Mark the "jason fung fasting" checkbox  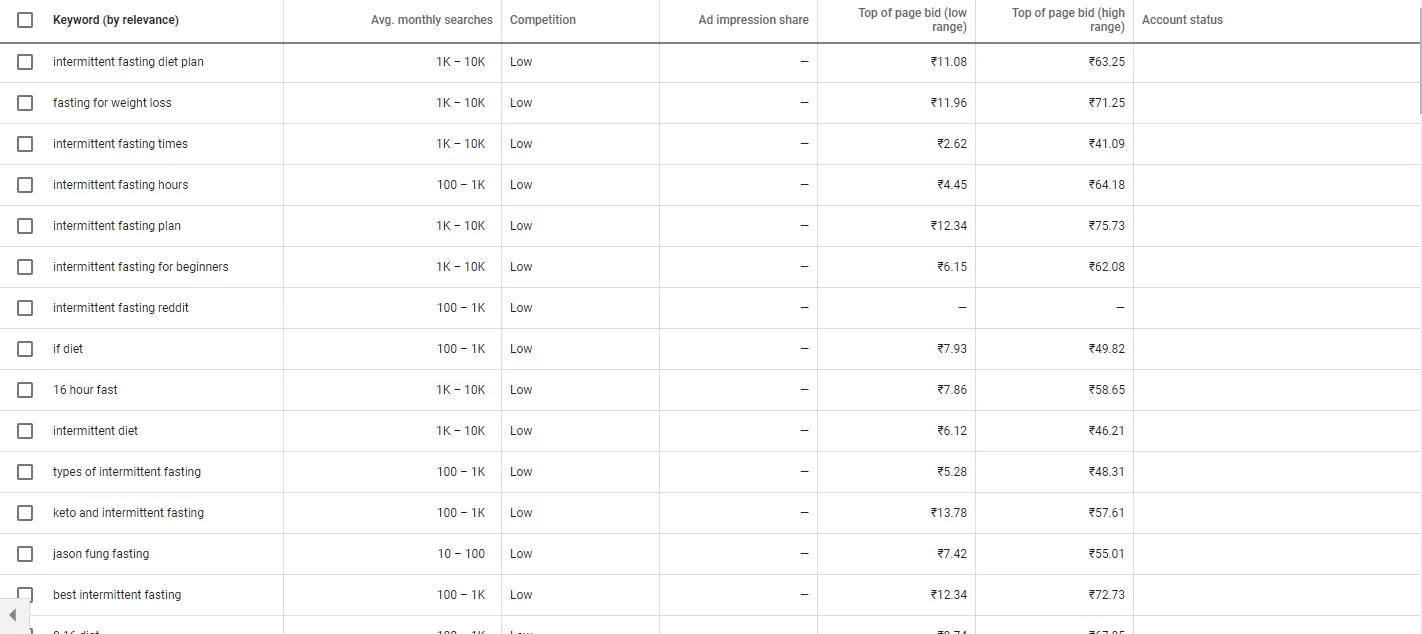tap(25, 554)
